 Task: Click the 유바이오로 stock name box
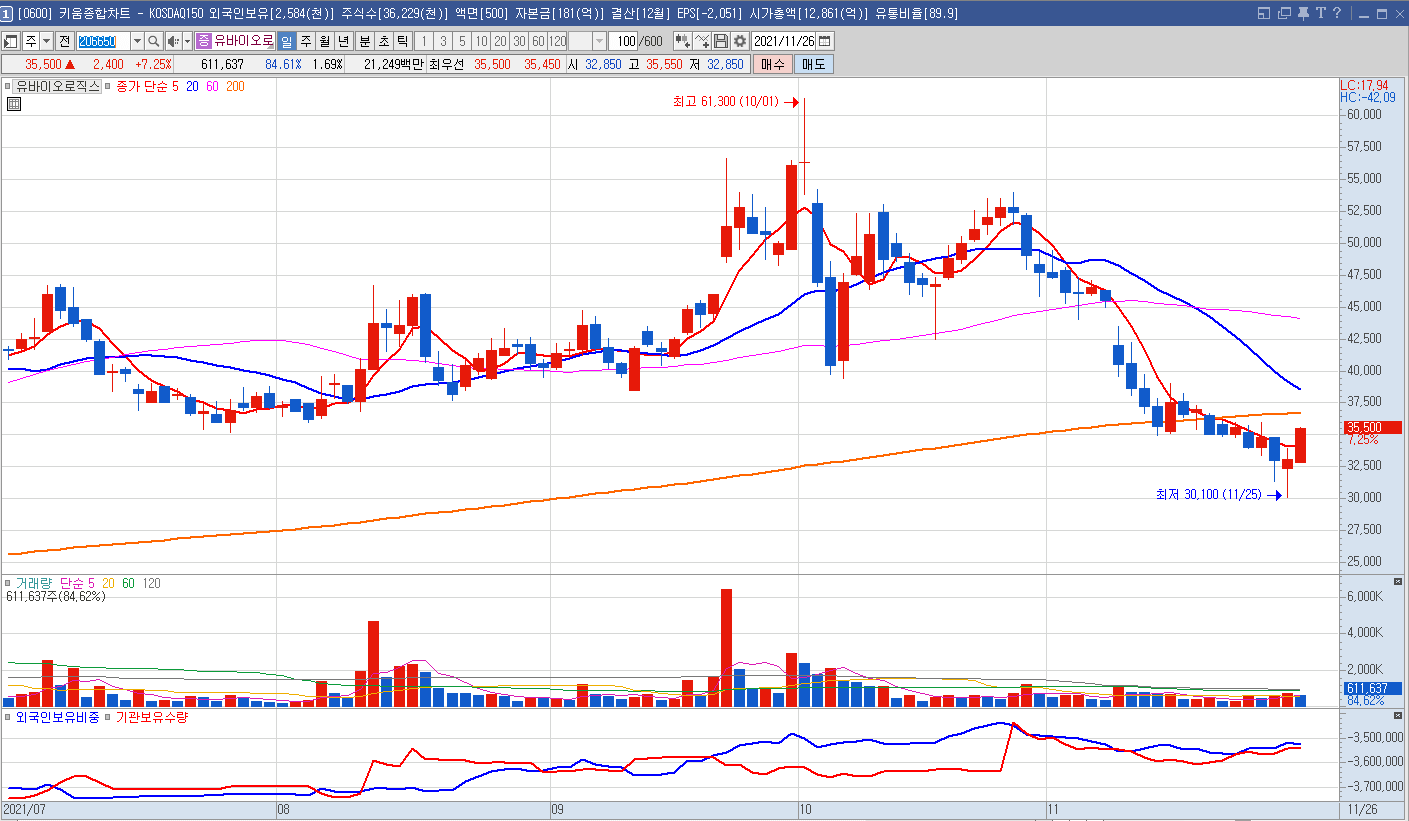coord(243,41)
